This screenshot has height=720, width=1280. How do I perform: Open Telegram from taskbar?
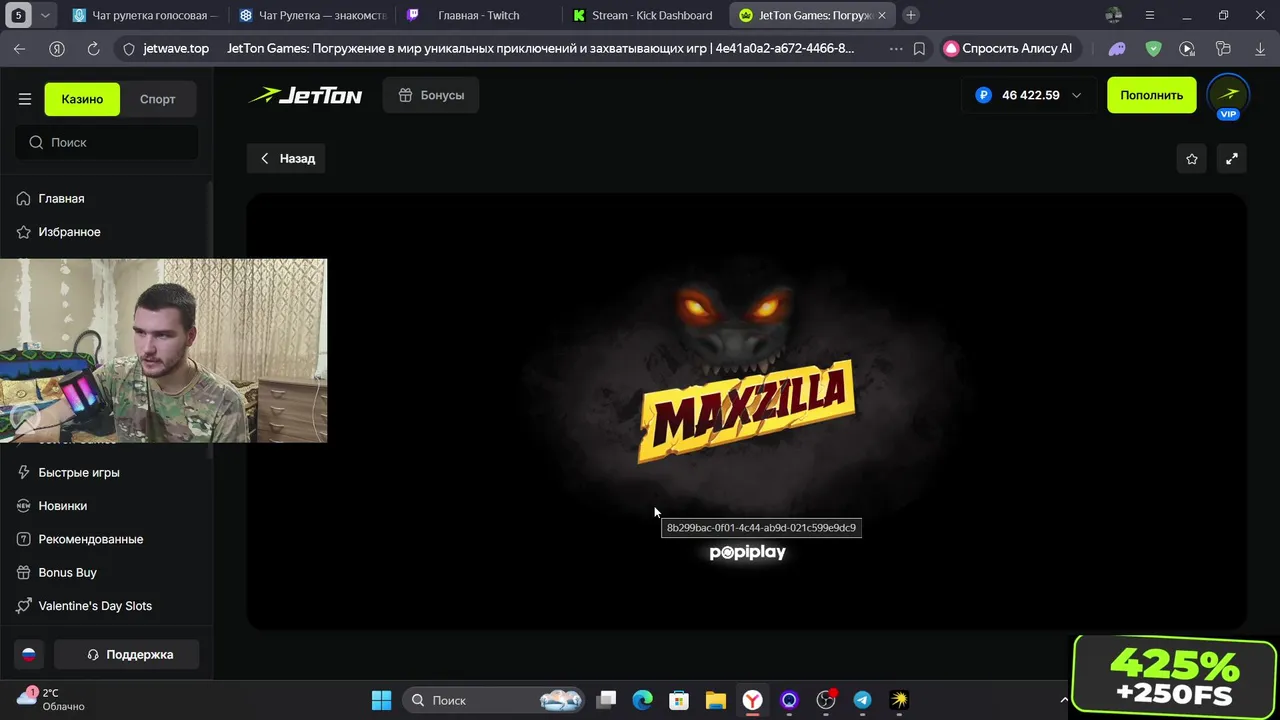pos(862,700)
